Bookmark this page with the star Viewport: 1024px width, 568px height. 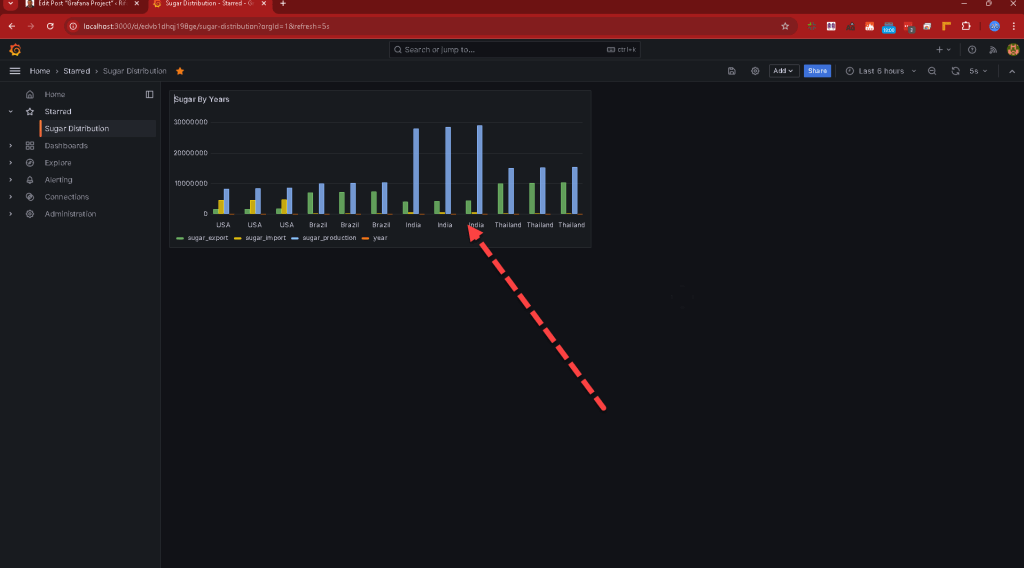[x=785, y=26]
